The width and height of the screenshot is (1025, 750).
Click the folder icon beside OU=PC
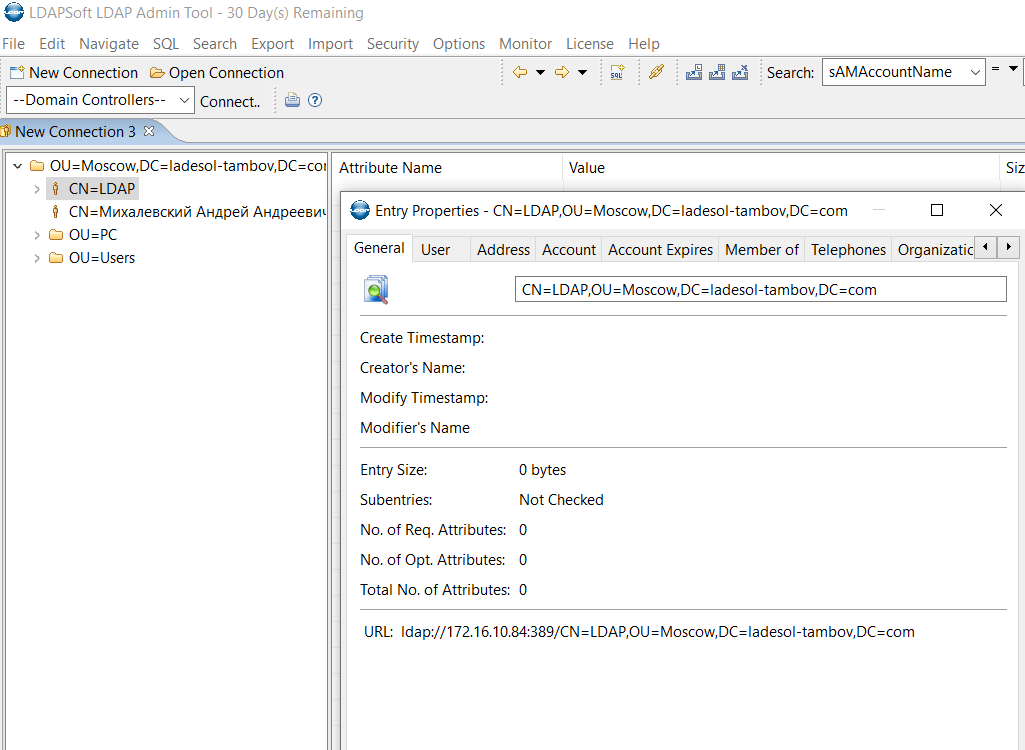point(56,235)
